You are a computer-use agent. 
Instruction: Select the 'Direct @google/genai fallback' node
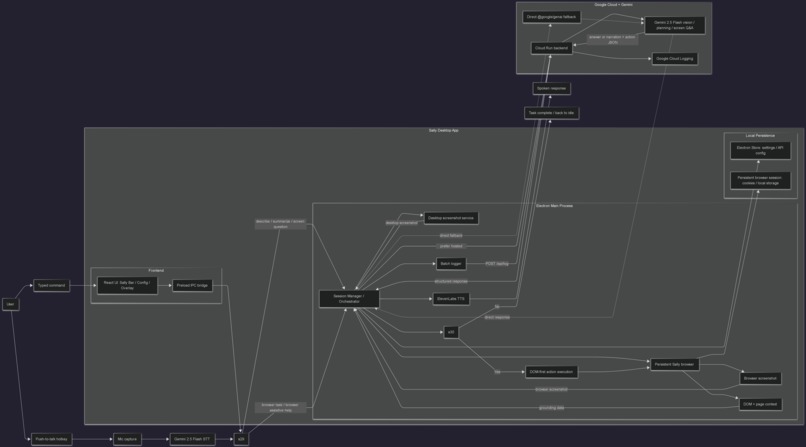[552, 17]
